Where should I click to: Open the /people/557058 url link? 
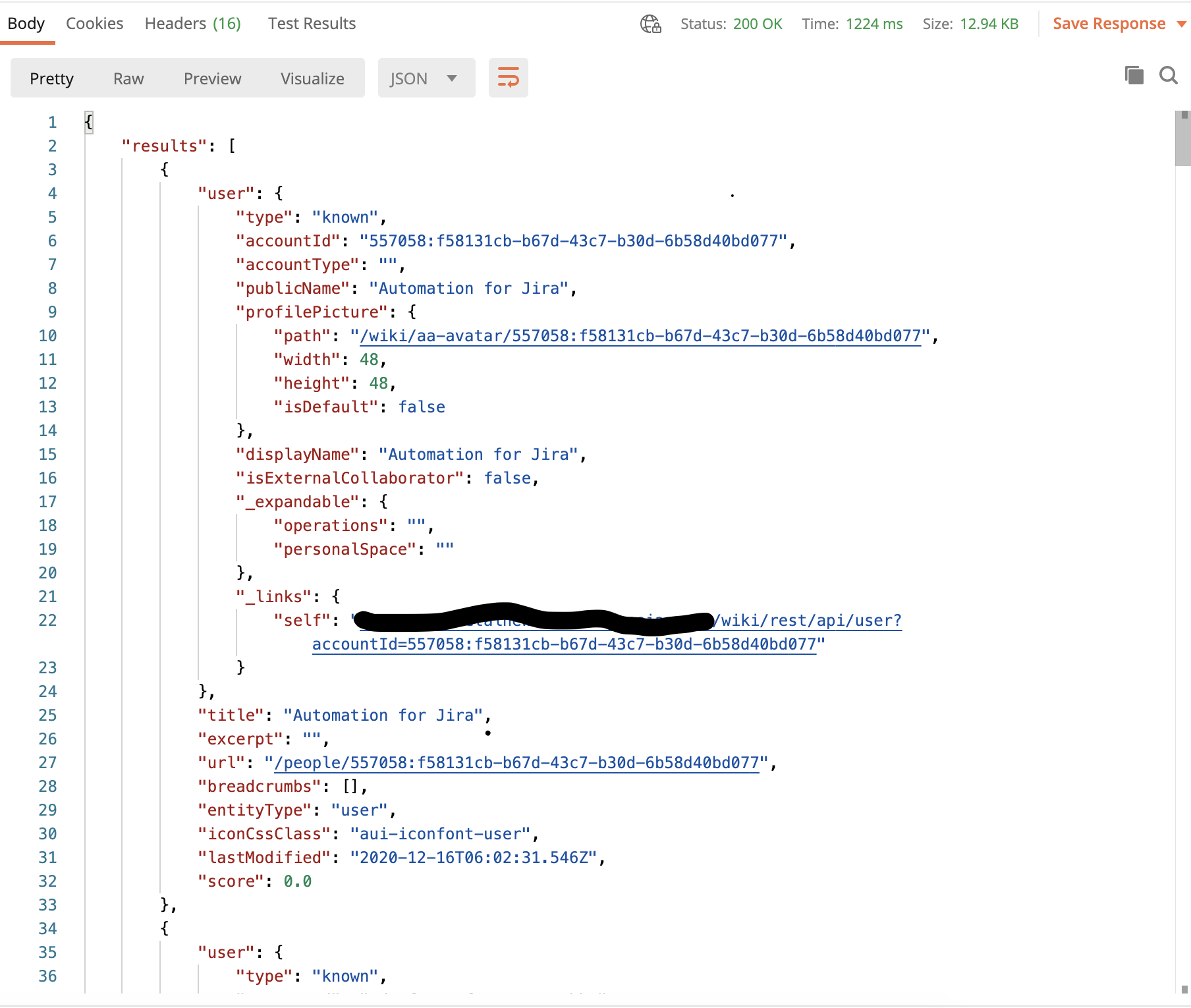click(516, 763)
